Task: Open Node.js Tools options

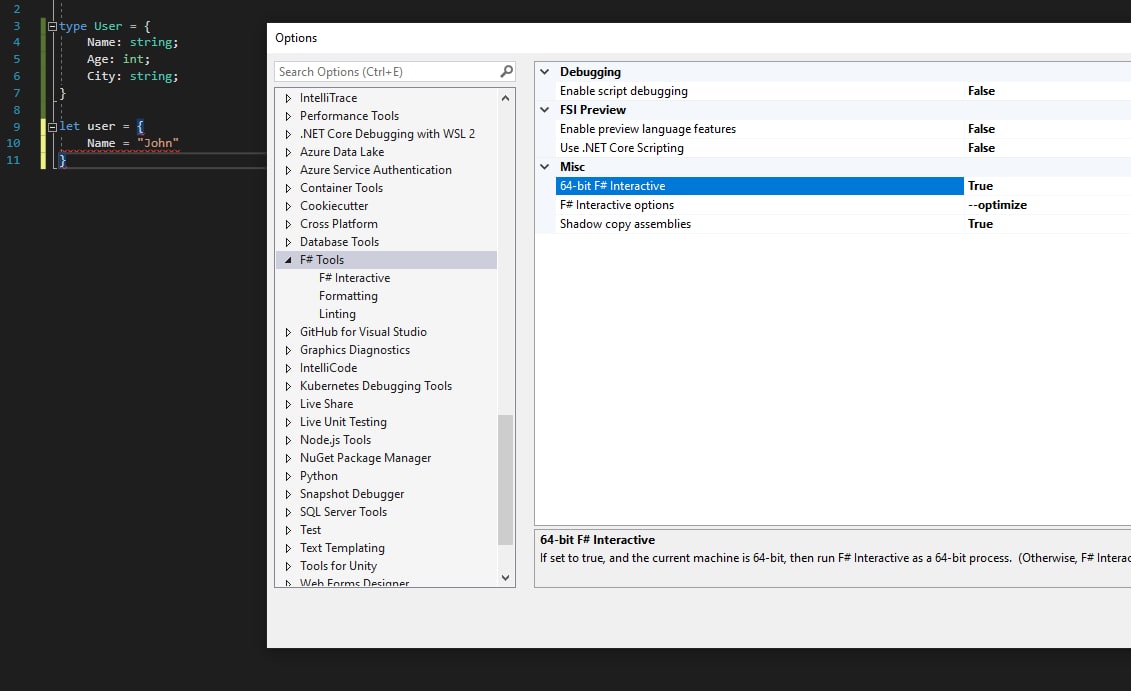Action: tap(335, 440)
